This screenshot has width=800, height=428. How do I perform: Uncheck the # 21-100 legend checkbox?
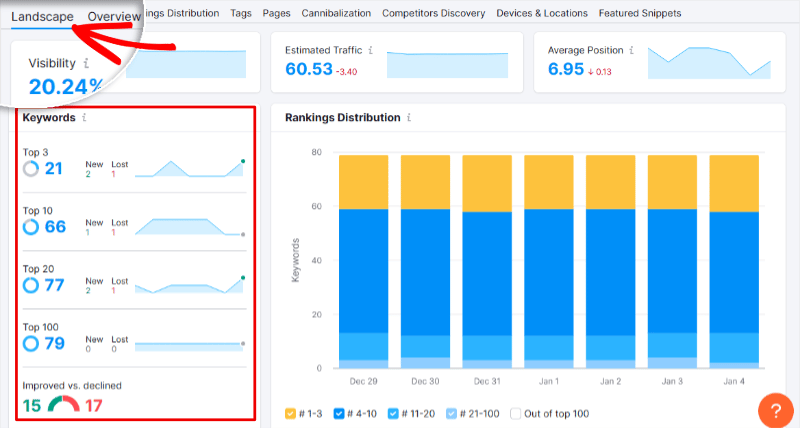[449, 412]
